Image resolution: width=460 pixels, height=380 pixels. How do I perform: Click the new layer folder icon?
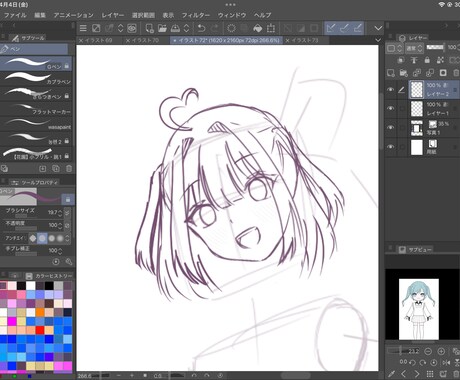pos(404,73)
